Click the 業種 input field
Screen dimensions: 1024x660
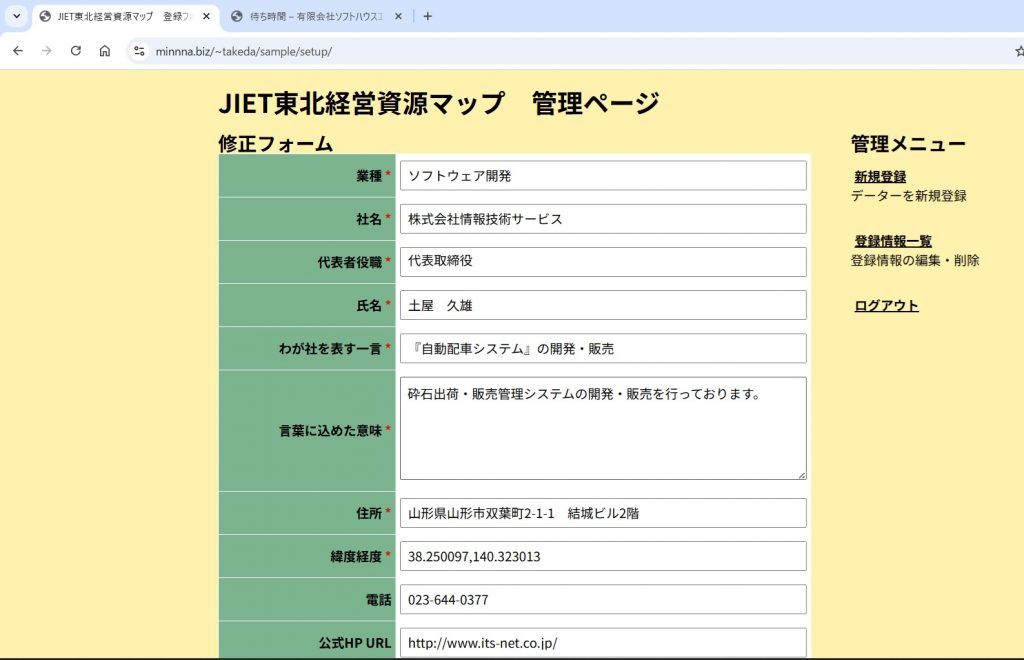click(x=603, y=176)
